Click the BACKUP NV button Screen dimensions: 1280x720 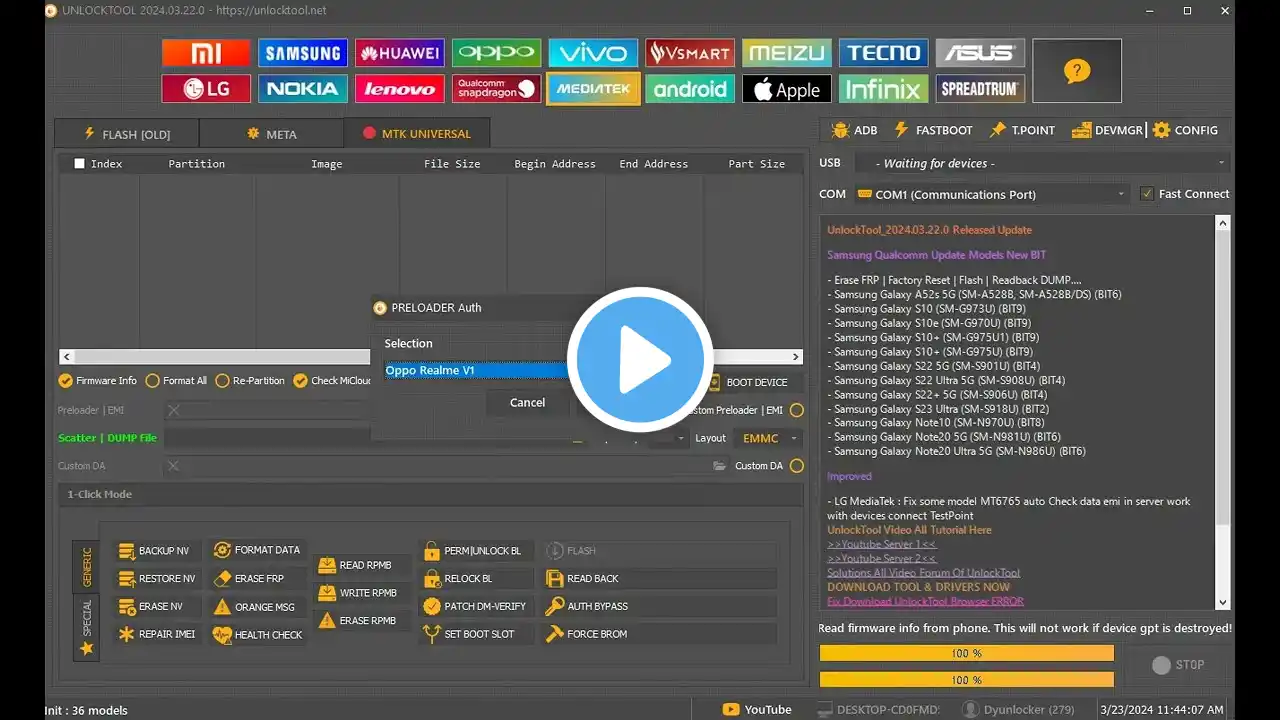[x=157, y=551]
